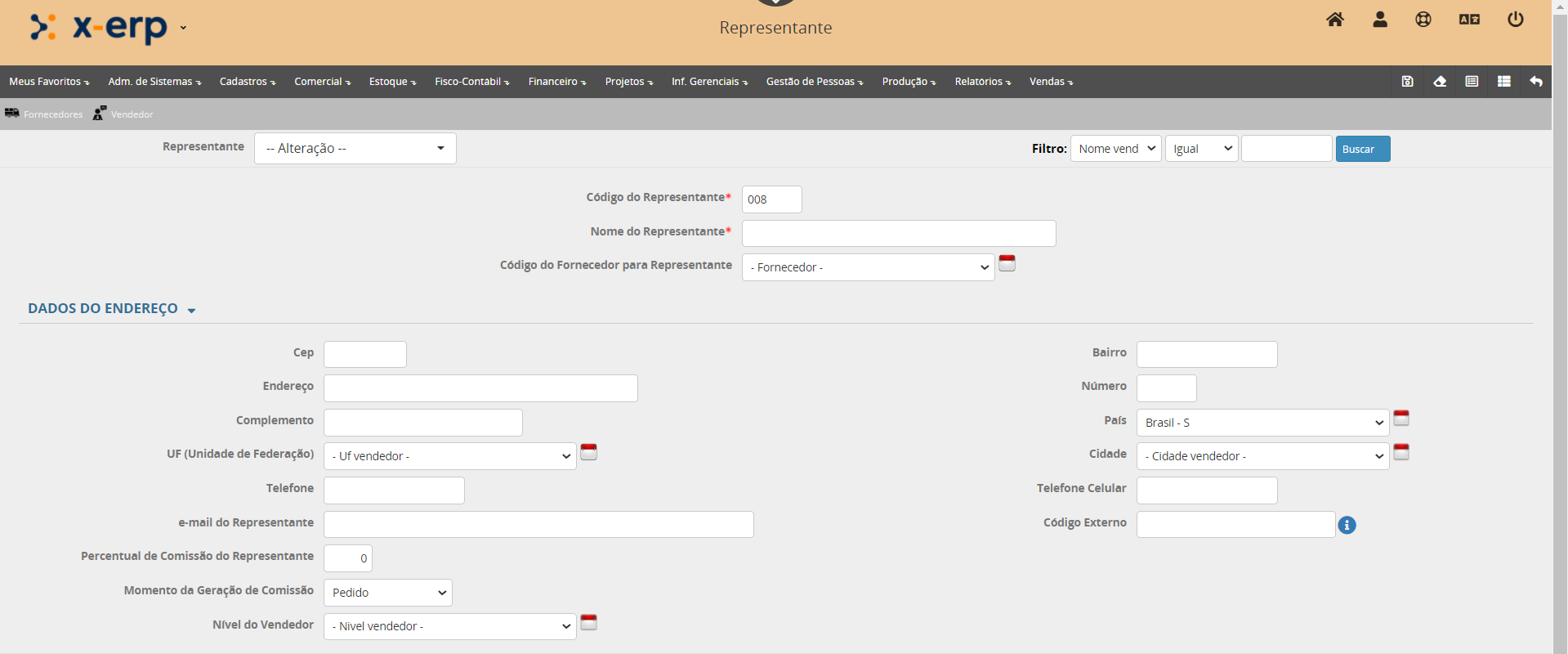
Task: Open the language translation icon
Action: 1469,20
